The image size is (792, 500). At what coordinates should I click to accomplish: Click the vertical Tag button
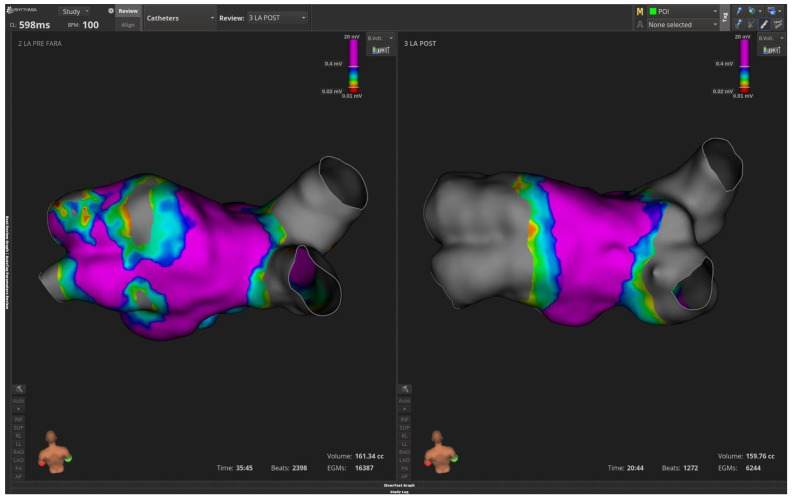coord(725,17)
